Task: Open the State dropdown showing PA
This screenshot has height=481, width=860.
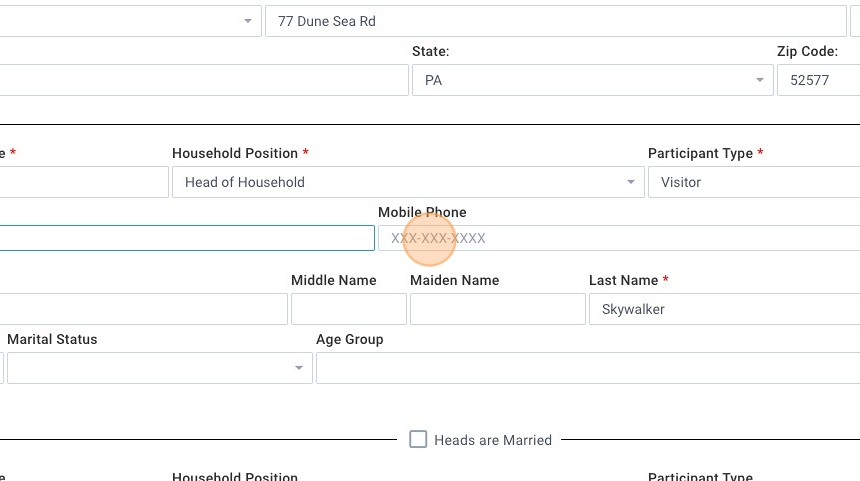Action: click(592, 81)
